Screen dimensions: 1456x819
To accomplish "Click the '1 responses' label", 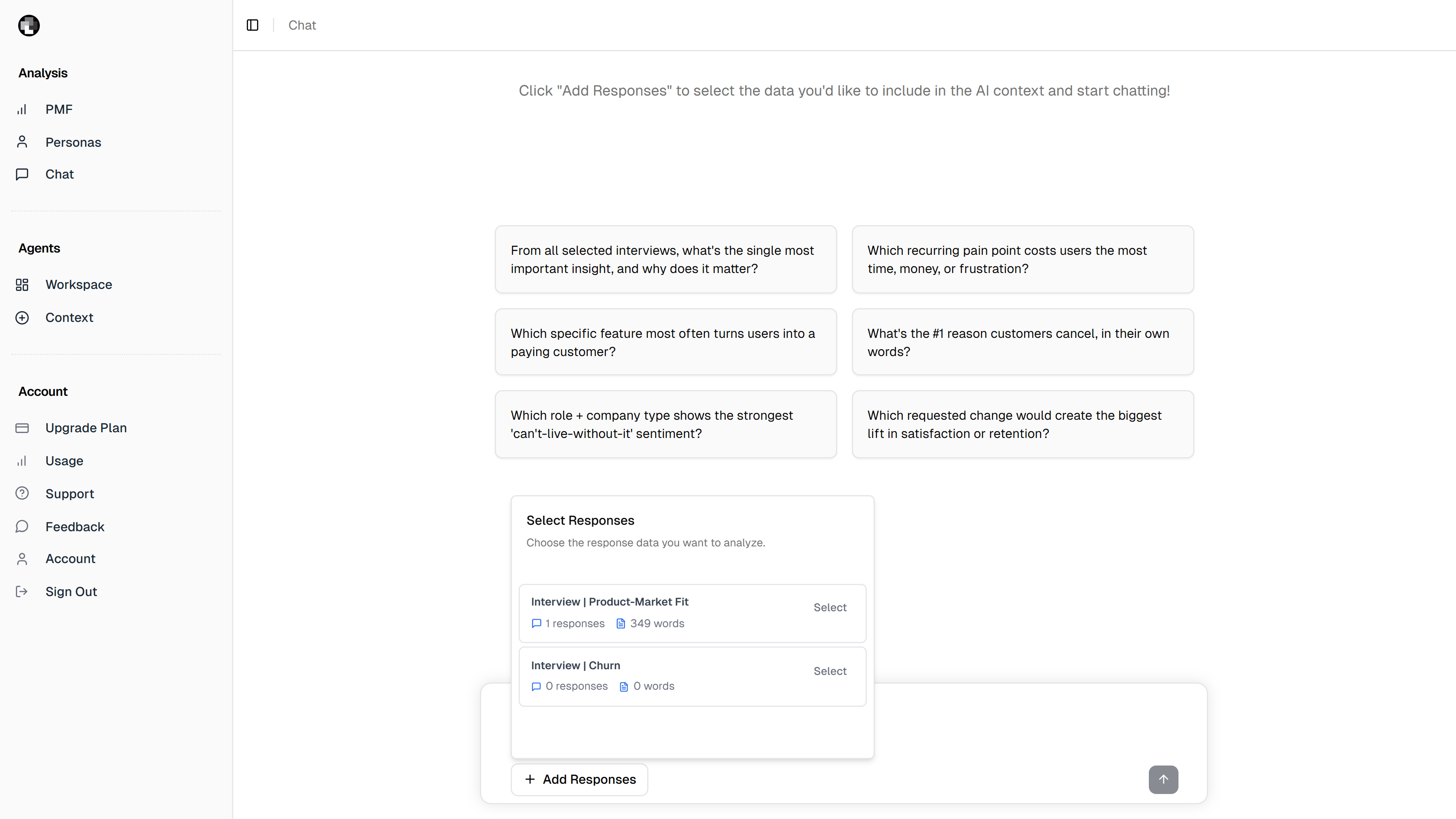I will tap(575, 623).
